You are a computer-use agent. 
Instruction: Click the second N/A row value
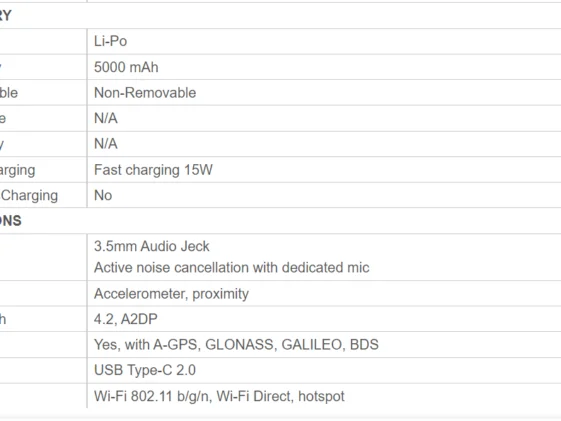tap(106, 144)
